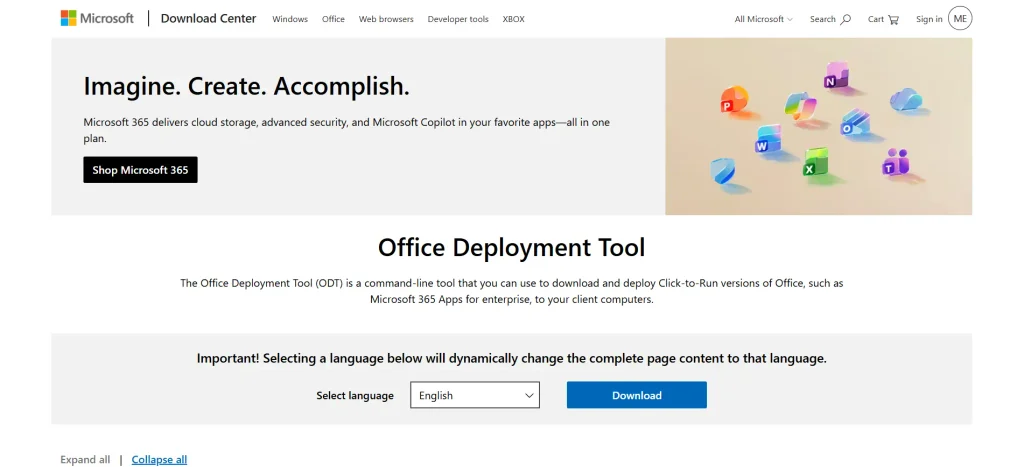
Task: Click the Collapse all link
Action: 159,460
